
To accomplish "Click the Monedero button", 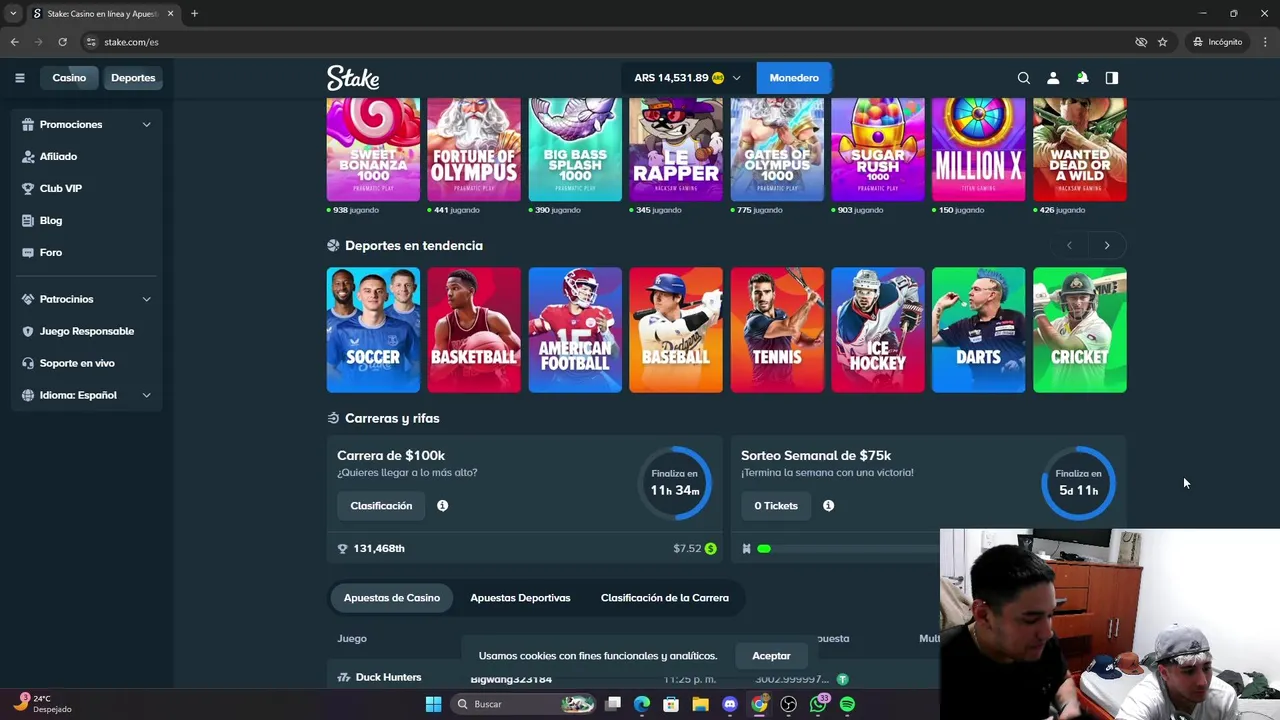I will coord(794,78).
